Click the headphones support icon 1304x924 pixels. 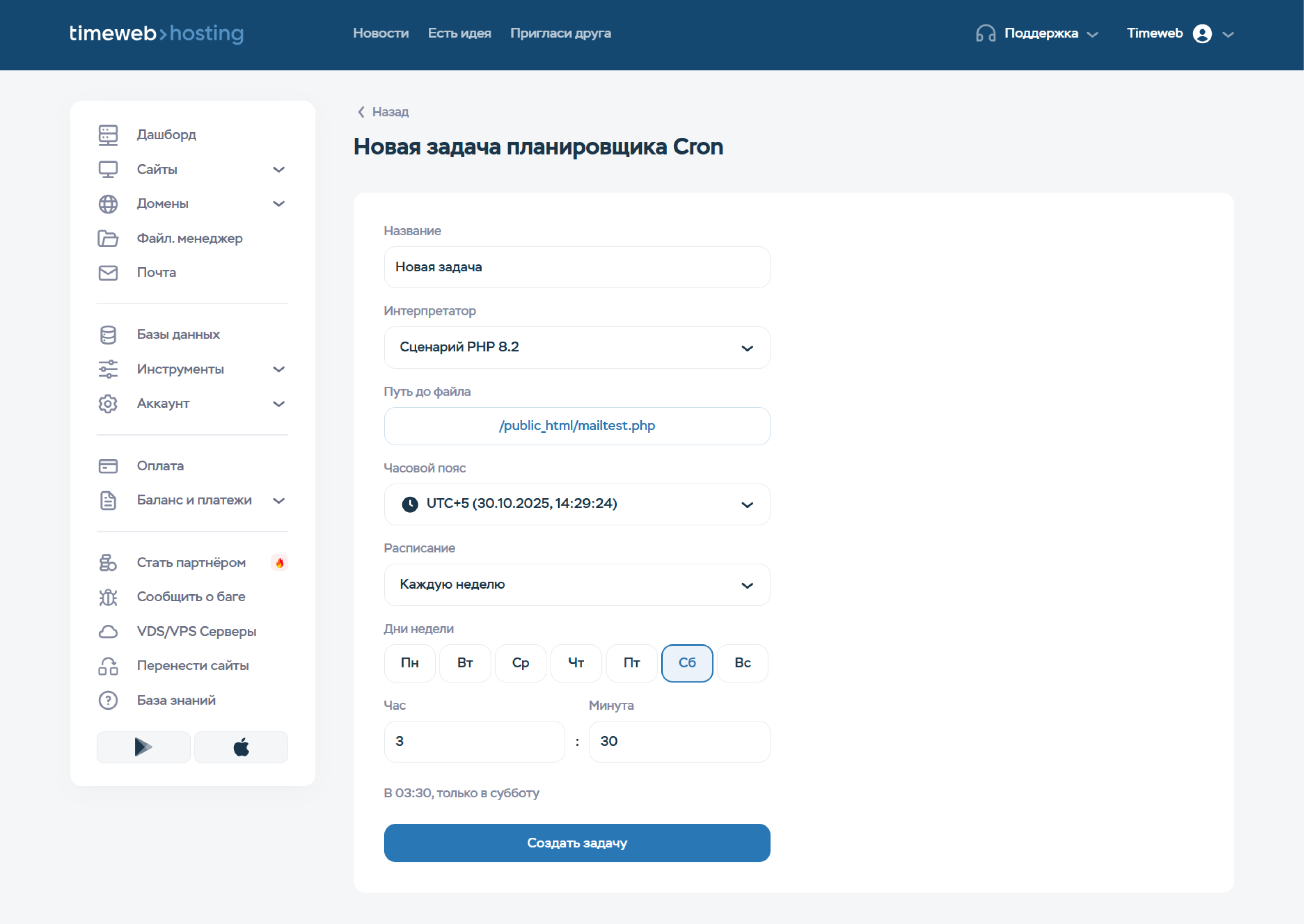pyautogui.click(x=985, y=33)
